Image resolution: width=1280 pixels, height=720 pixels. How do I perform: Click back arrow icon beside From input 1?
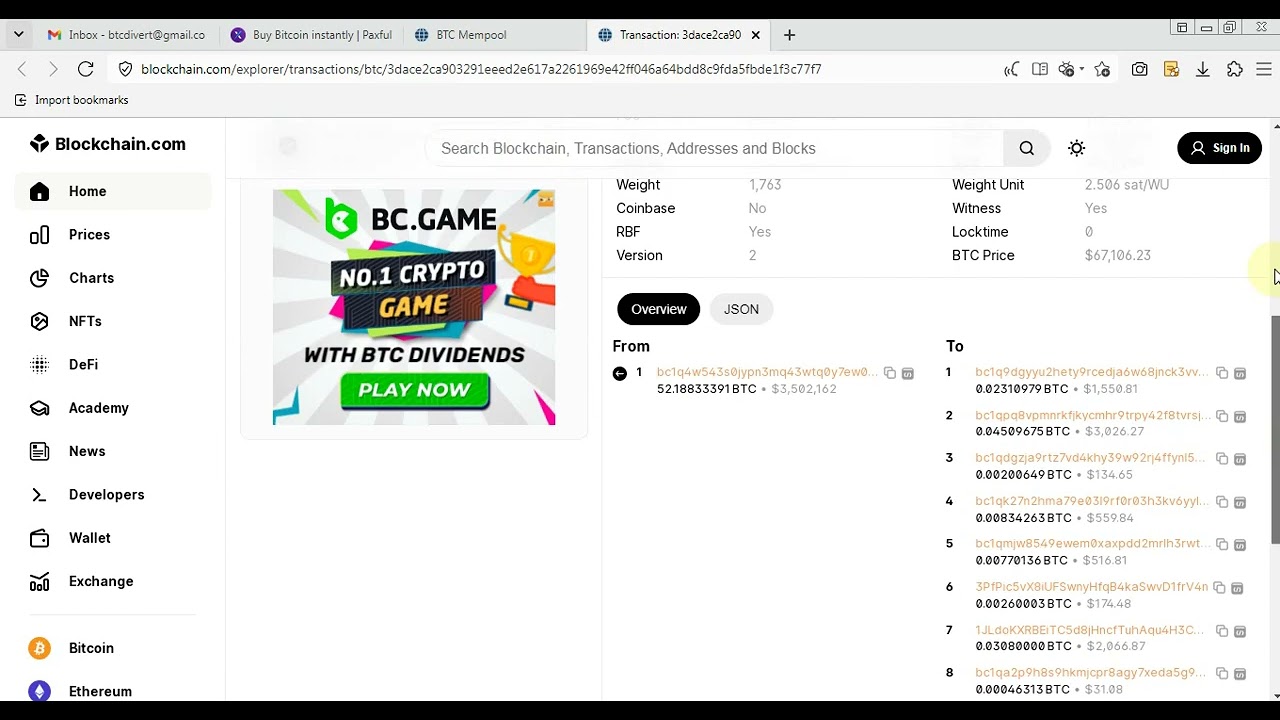[620, 373]
